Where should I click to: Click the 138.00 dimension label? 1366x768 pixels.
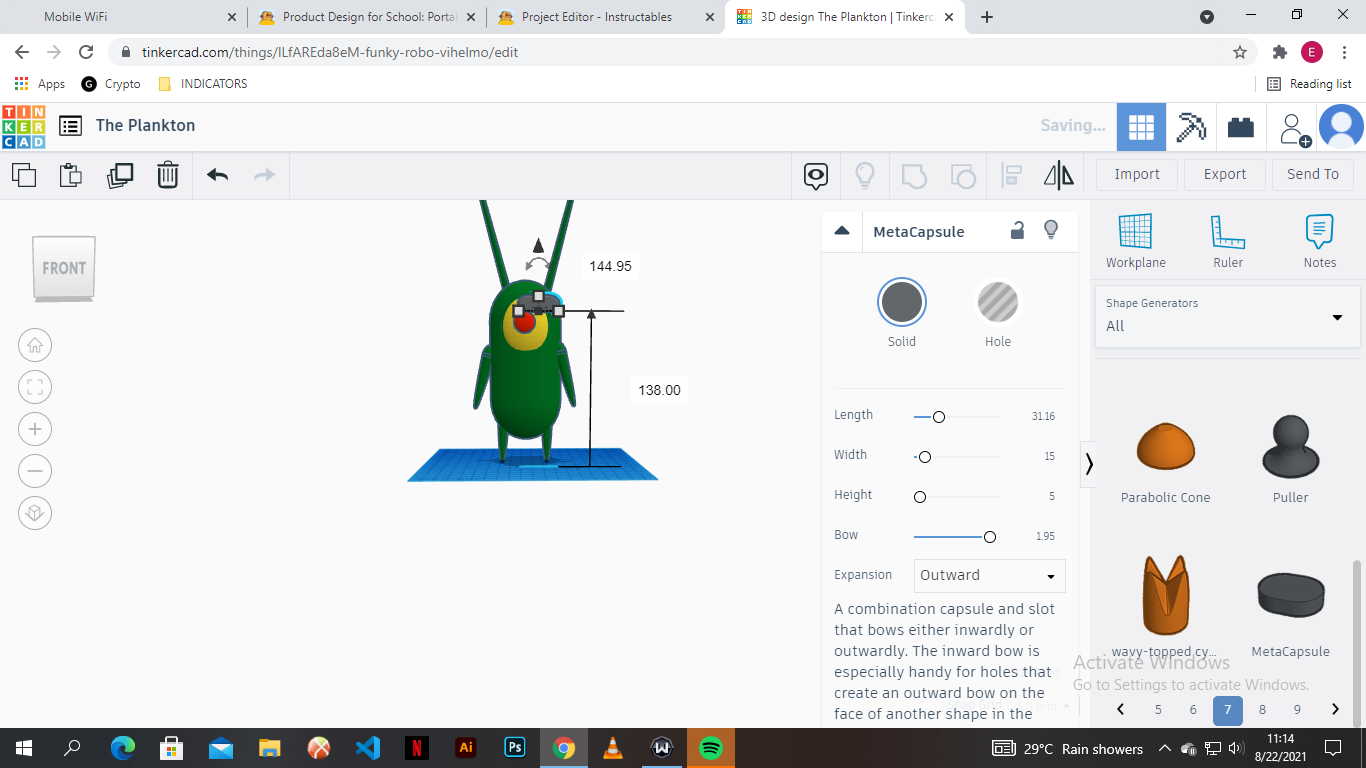659,390
